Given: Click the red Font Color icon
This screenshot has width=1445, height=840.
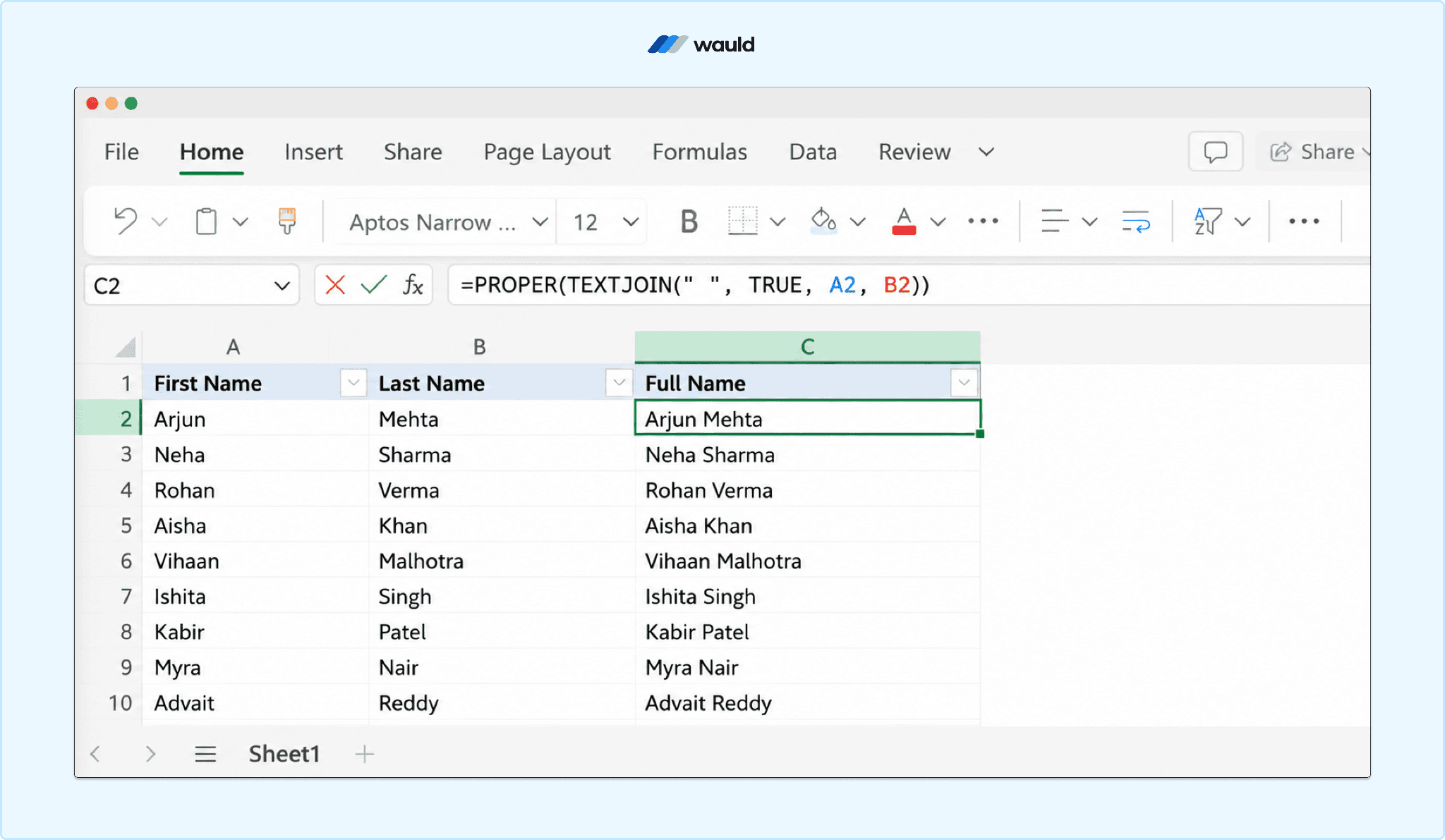Looking at the screenshot, I should tap(904, 221).
